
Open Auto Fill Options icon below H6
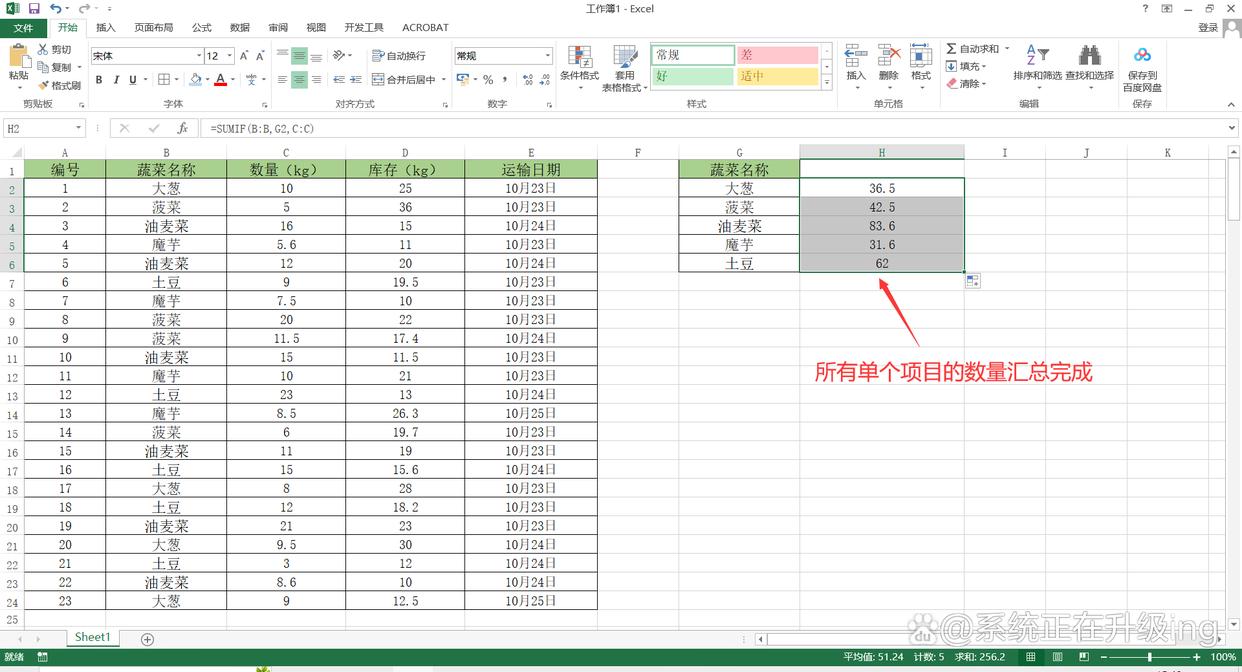click(x=972, y=282)
